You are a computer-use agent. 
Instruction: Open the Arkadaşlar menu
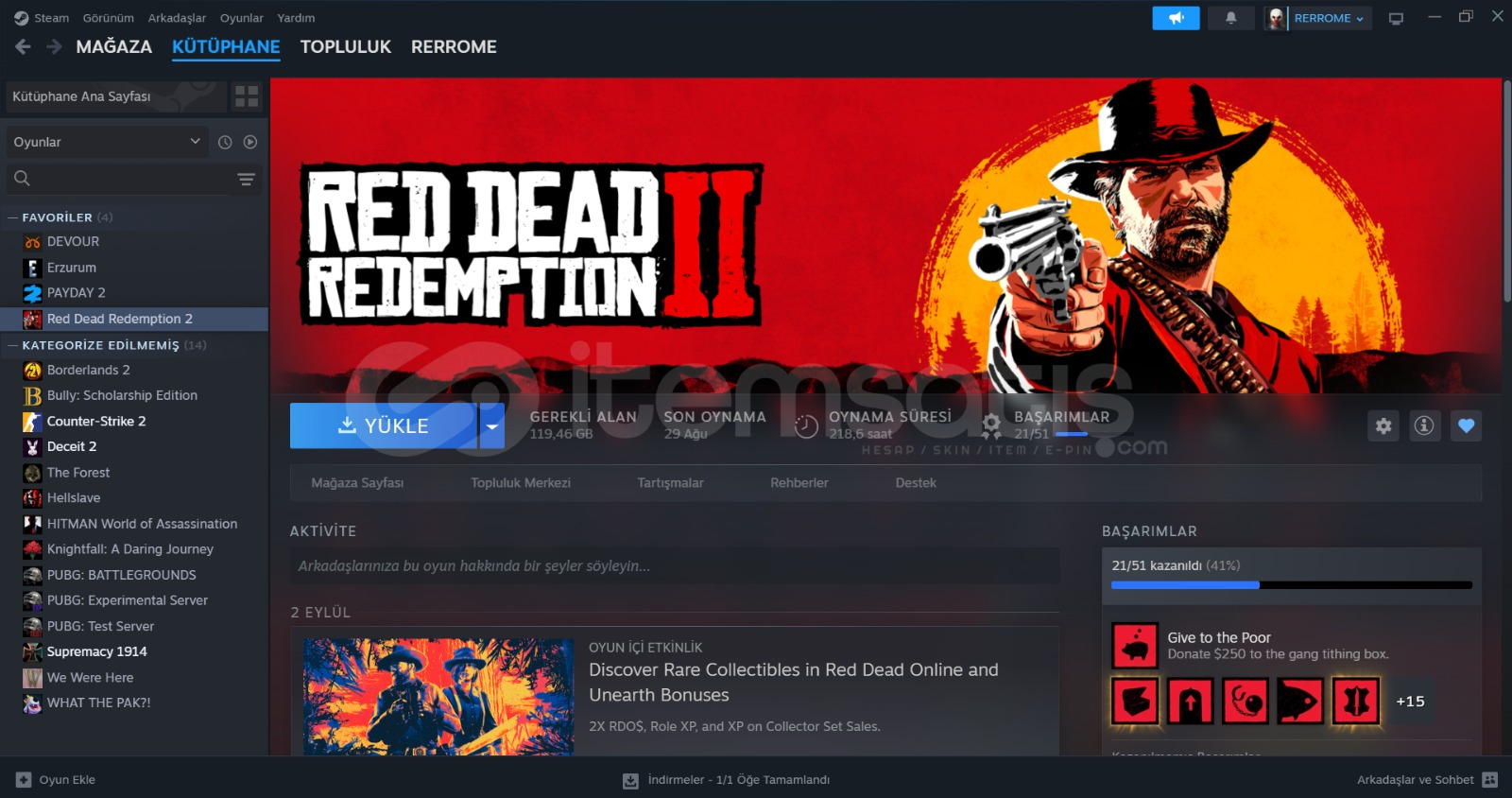pos(177,18)
